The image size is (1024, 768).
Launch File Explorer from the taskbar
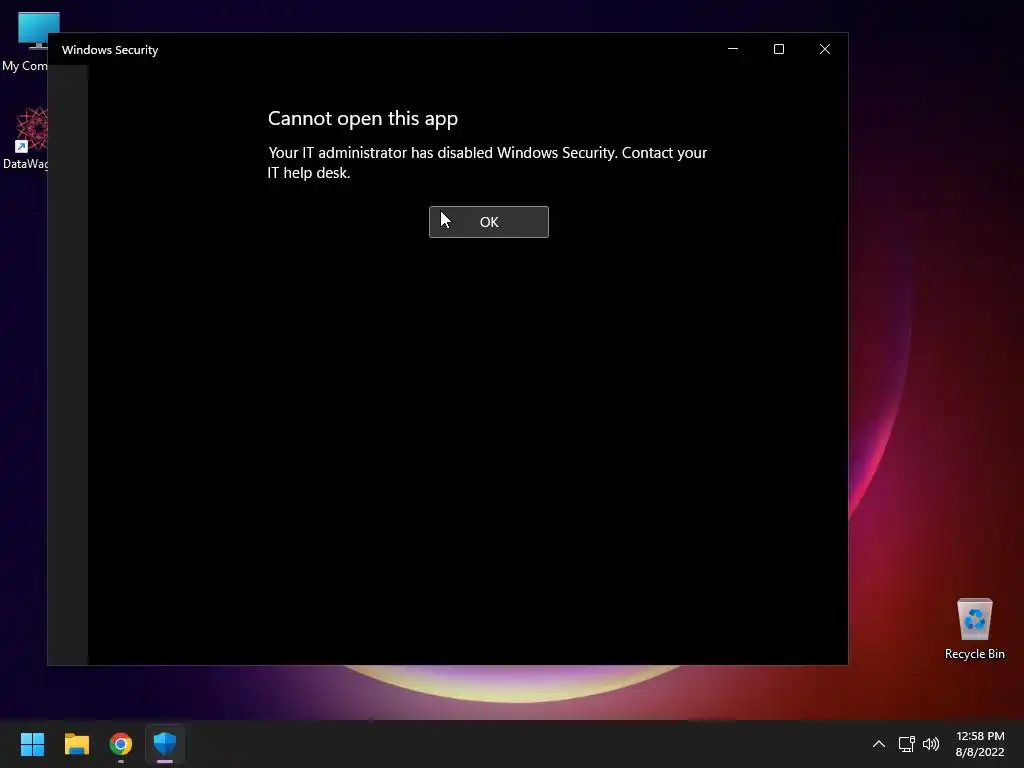(76, 744)
